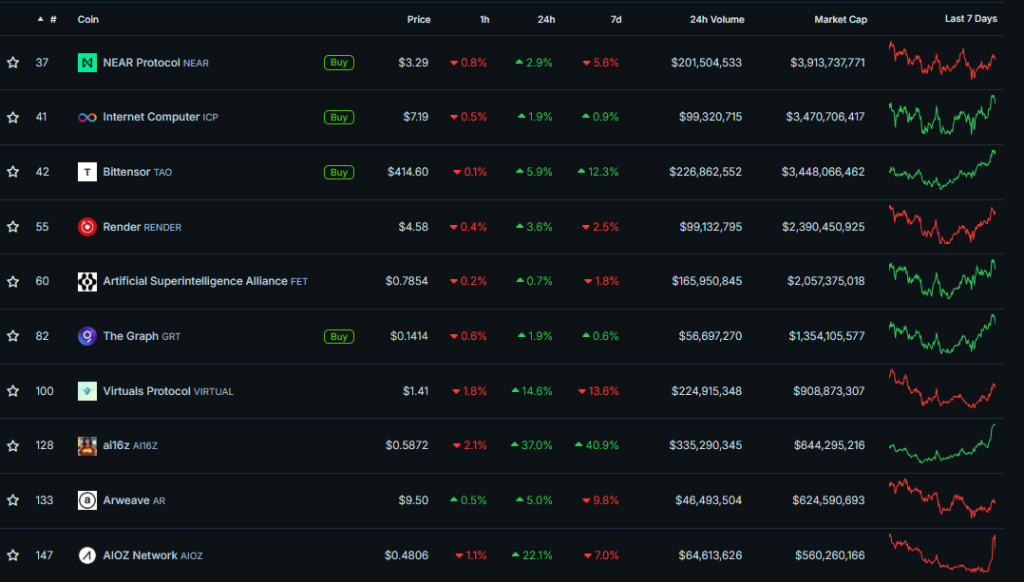
Task: Sort by Price column header
Action: point(419,20)
